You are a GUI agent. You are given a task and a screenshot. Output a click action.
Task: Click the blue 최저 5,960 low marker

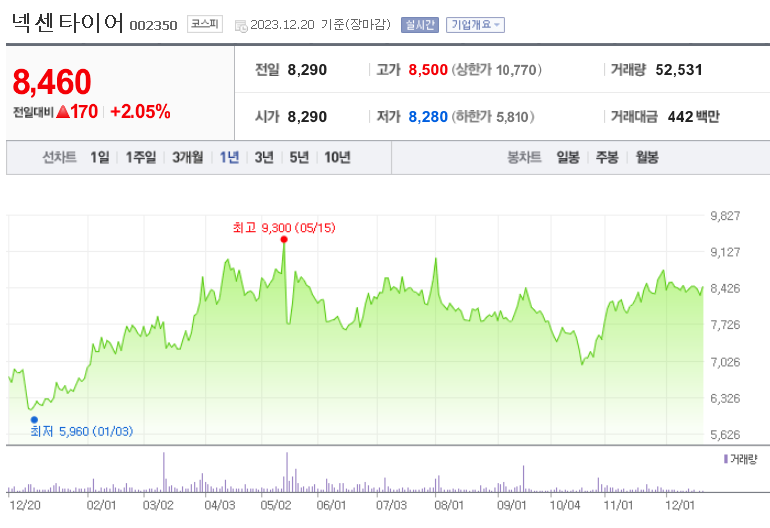click(34, 419)
